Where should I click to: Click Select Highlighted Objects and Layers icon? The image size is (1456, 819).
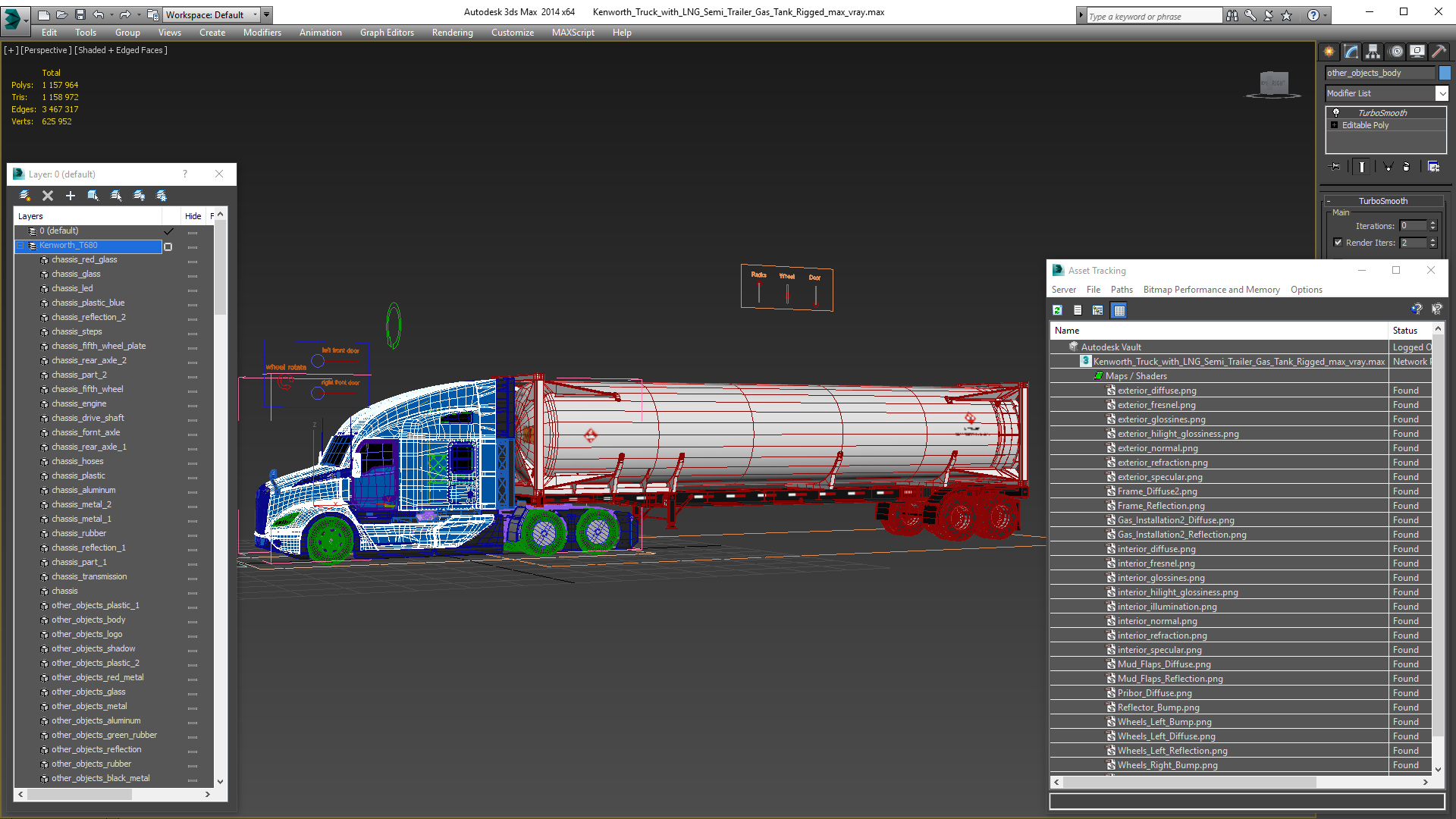click(x=93, y=196)
